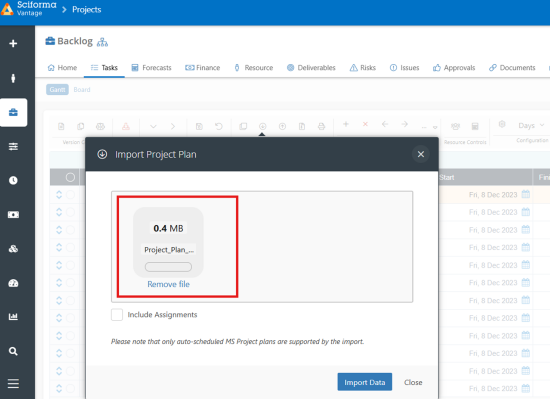Open the Home tab
This screenshot has width=550, height=399.
click(x=62, y=68)
